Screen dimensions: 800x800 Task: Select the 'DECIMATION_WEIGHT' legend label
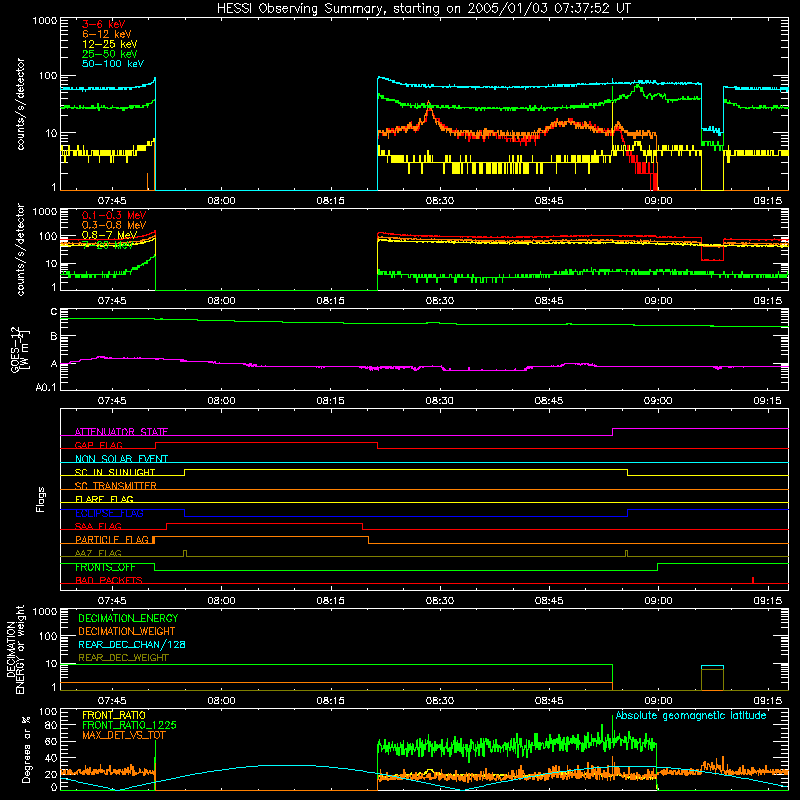(x=127, y=631)
